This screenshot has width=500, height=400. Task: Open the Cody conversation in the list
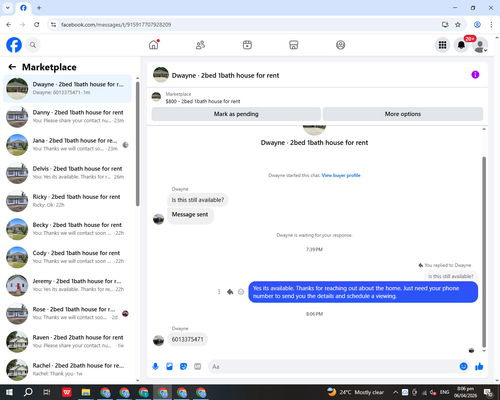tap(67, 257)
